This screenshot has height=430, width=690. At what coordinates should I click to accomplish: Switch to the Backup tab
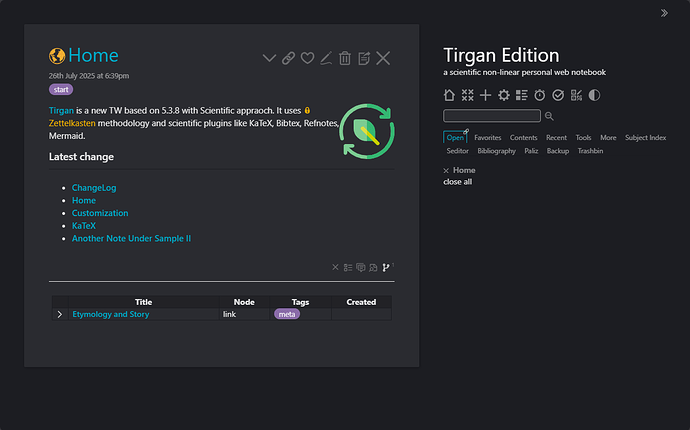coord(558,151)
